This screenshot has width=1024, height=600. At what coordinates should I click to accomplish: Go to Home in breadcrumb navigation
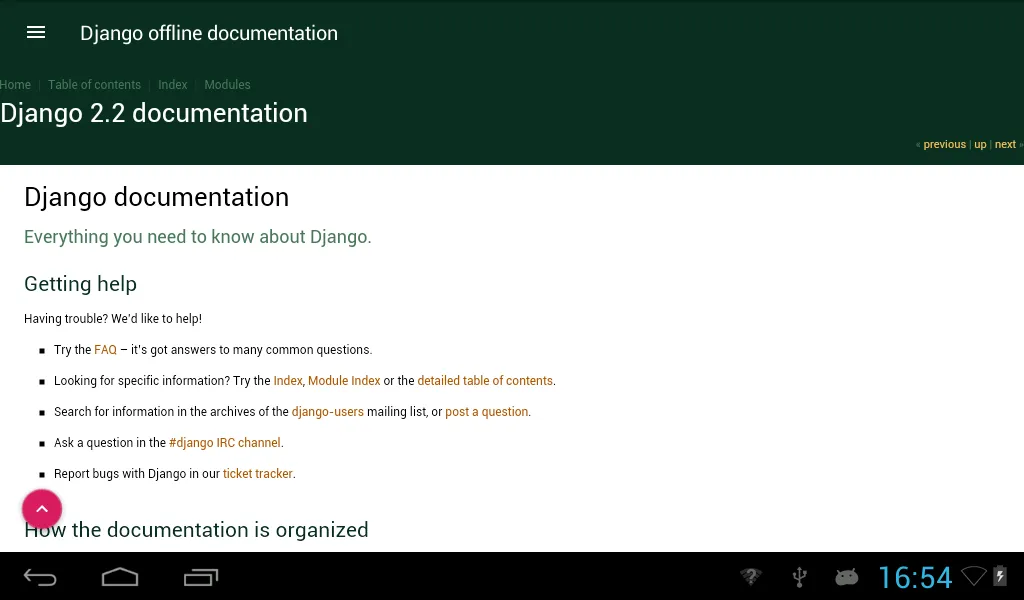pos(15,85)
